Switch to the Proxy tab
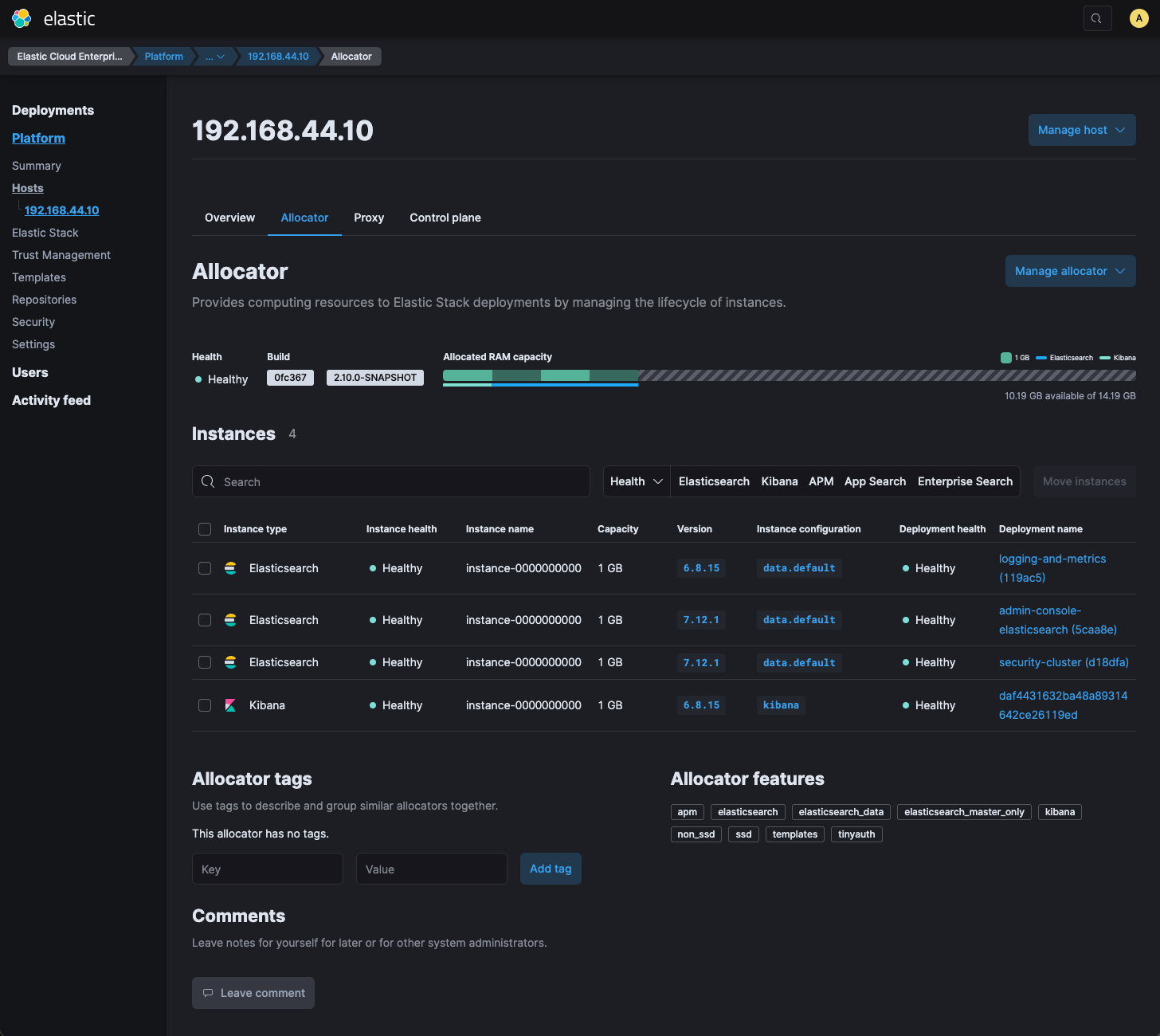Image resolution: width=1160 pixels, height=1036 pixels. [369, 218]
